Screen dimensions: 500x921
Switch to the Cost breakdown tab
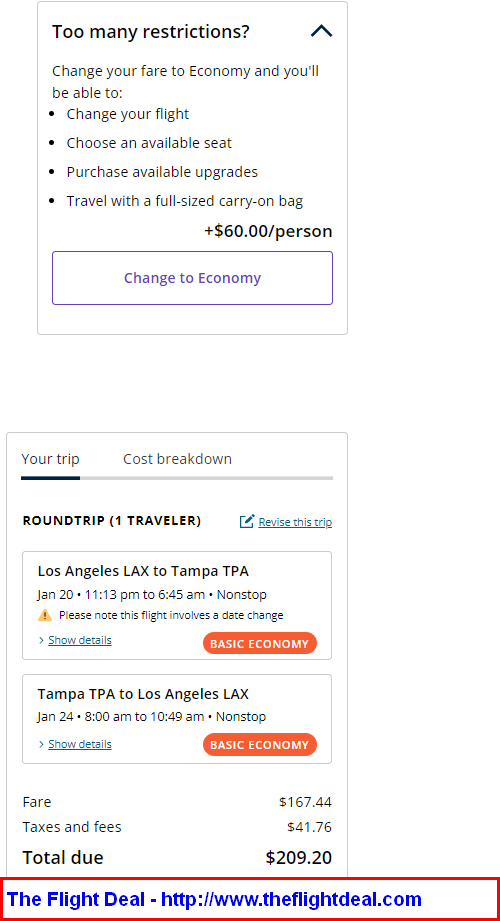click(x=177, y=459)
